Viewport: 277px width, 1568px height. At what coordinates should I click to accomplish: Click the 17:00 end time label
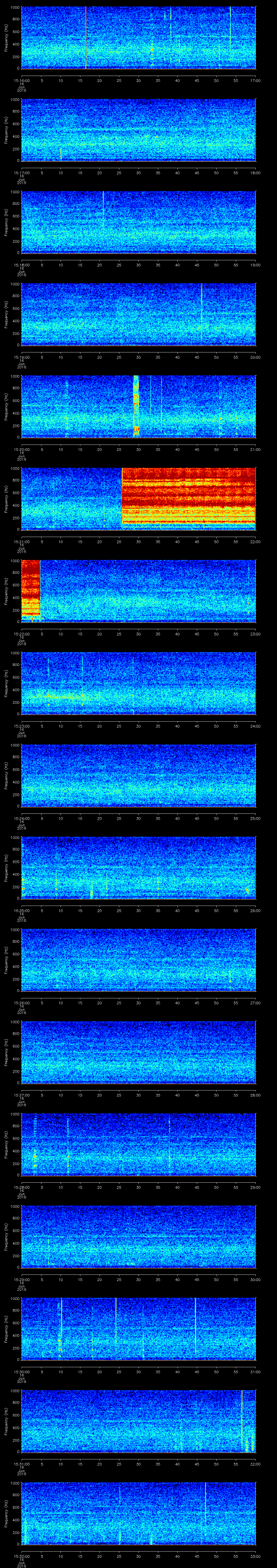click(x=255, y=80)
